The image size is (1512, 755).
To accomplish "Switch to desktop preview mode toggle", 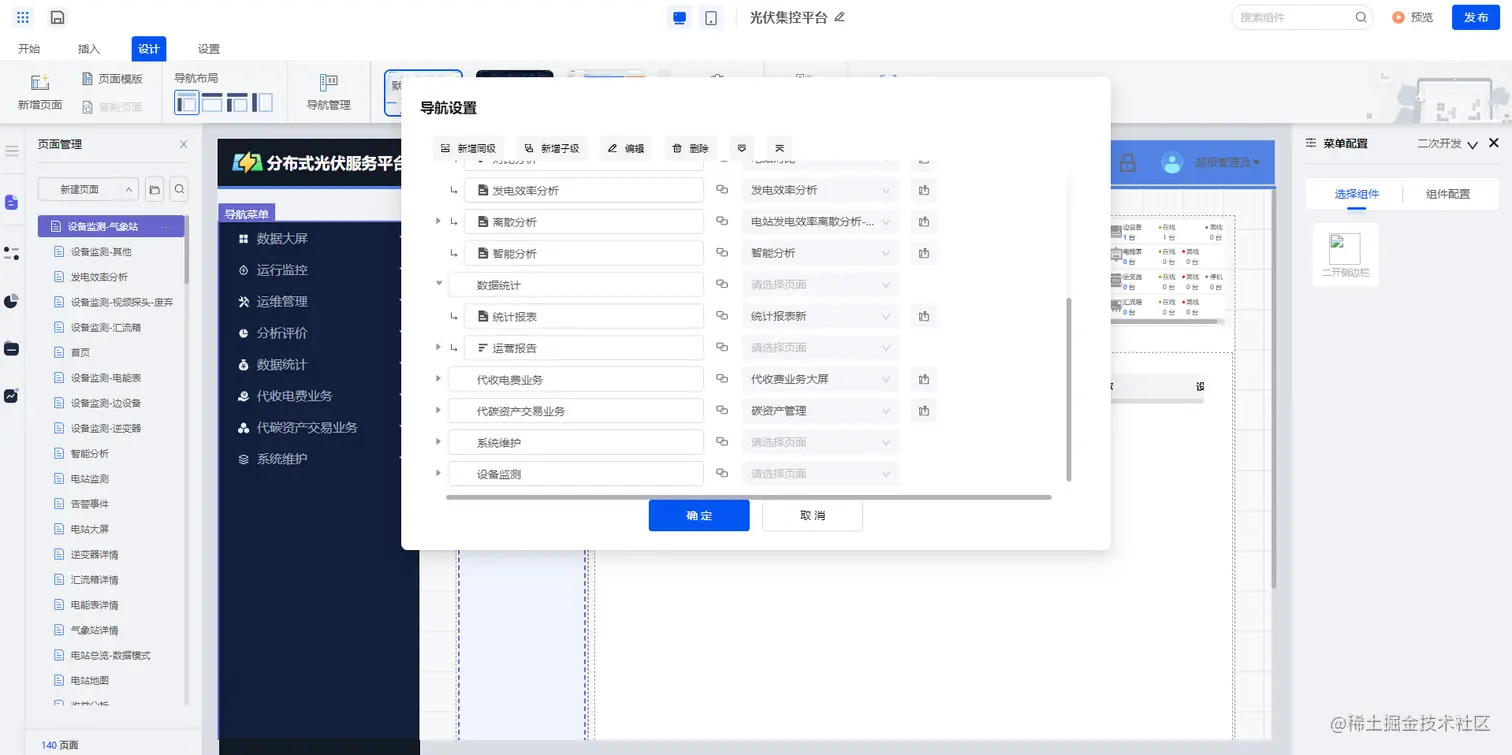I will click(679, 17).
